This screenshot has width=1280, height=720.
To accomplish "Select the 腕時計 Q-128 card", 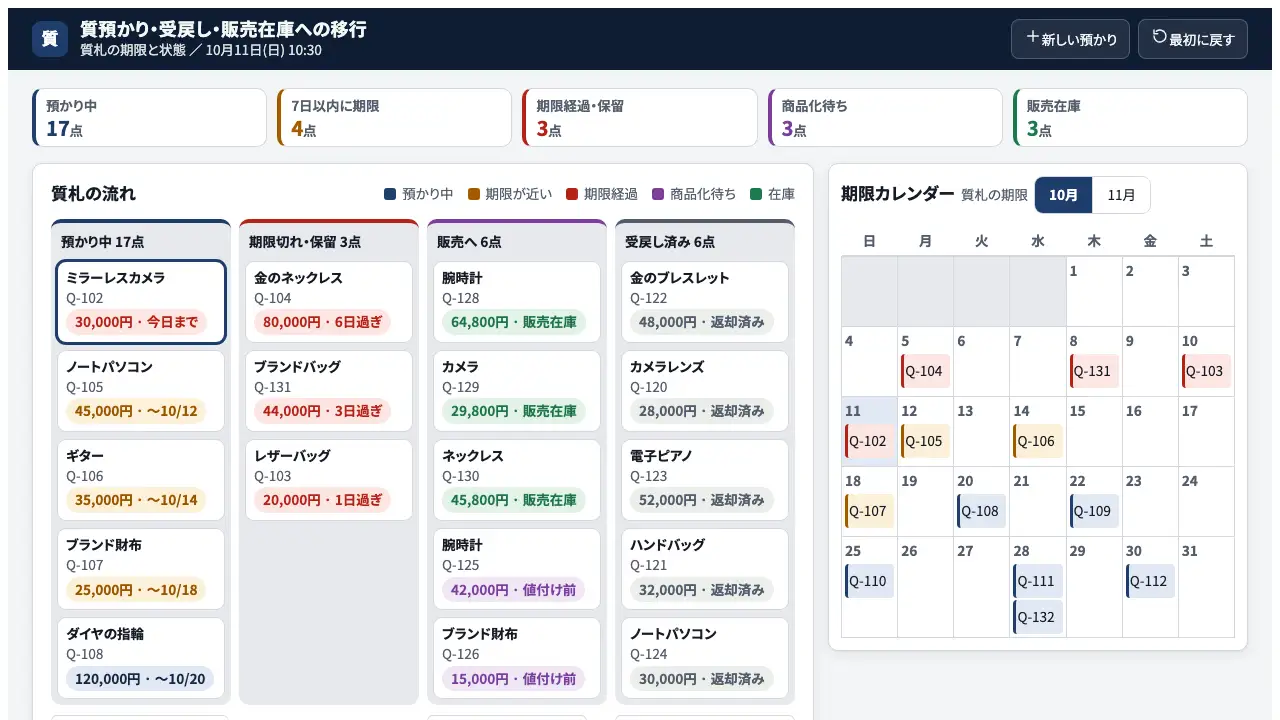I will click(x=517, y=302).
